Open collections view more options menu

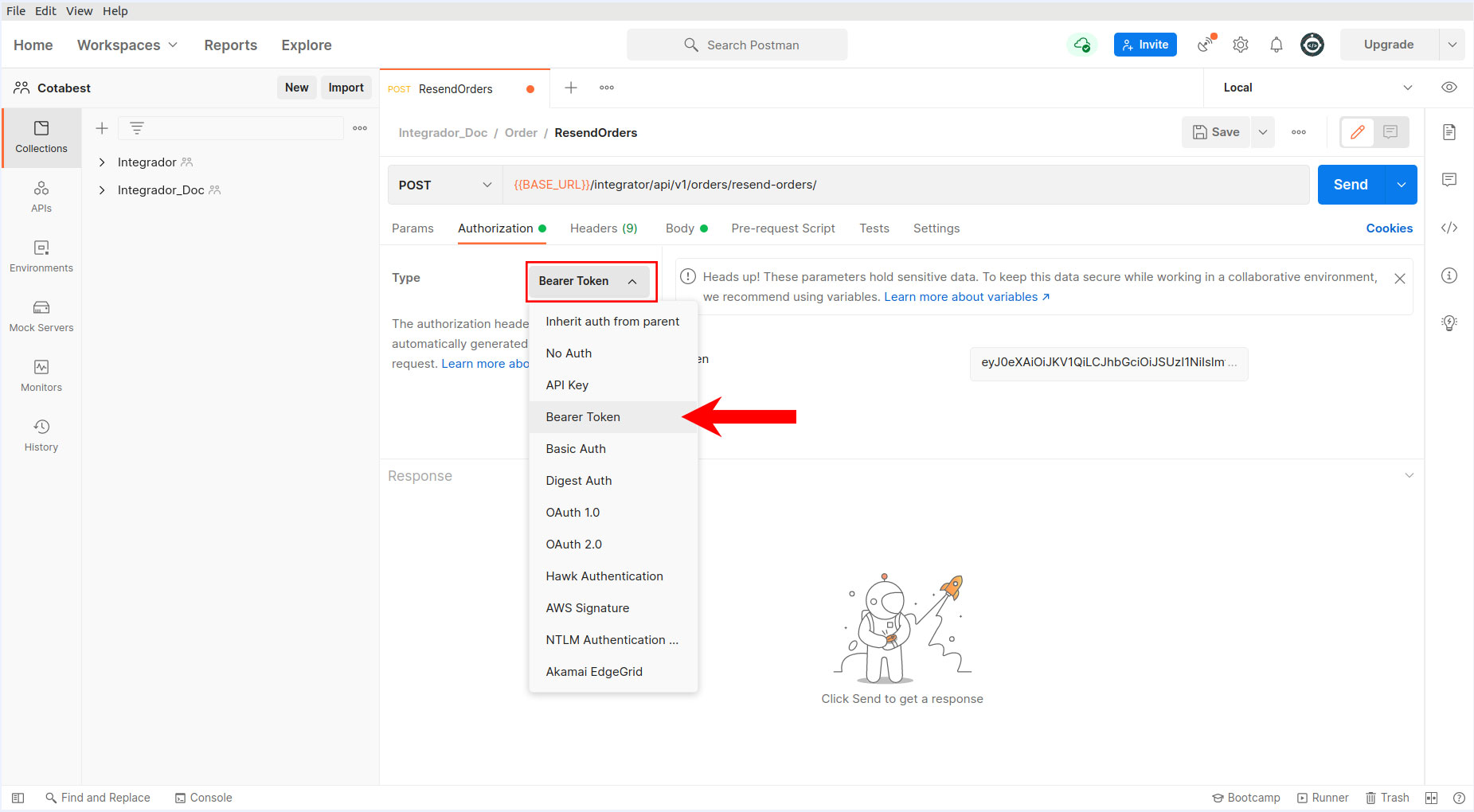point(360,128)
